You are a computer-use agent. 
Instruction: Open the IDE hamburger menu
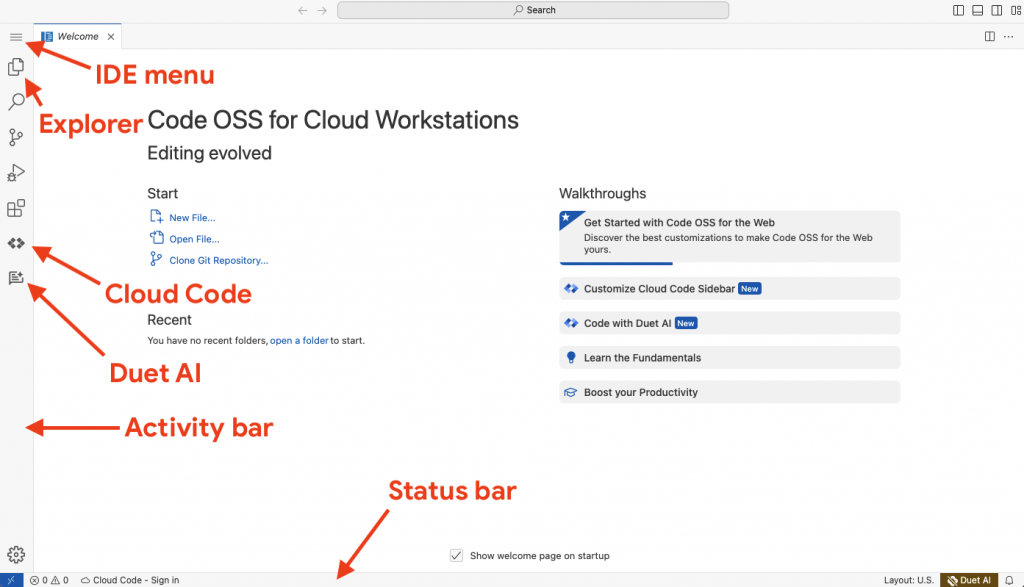[16, 37]
